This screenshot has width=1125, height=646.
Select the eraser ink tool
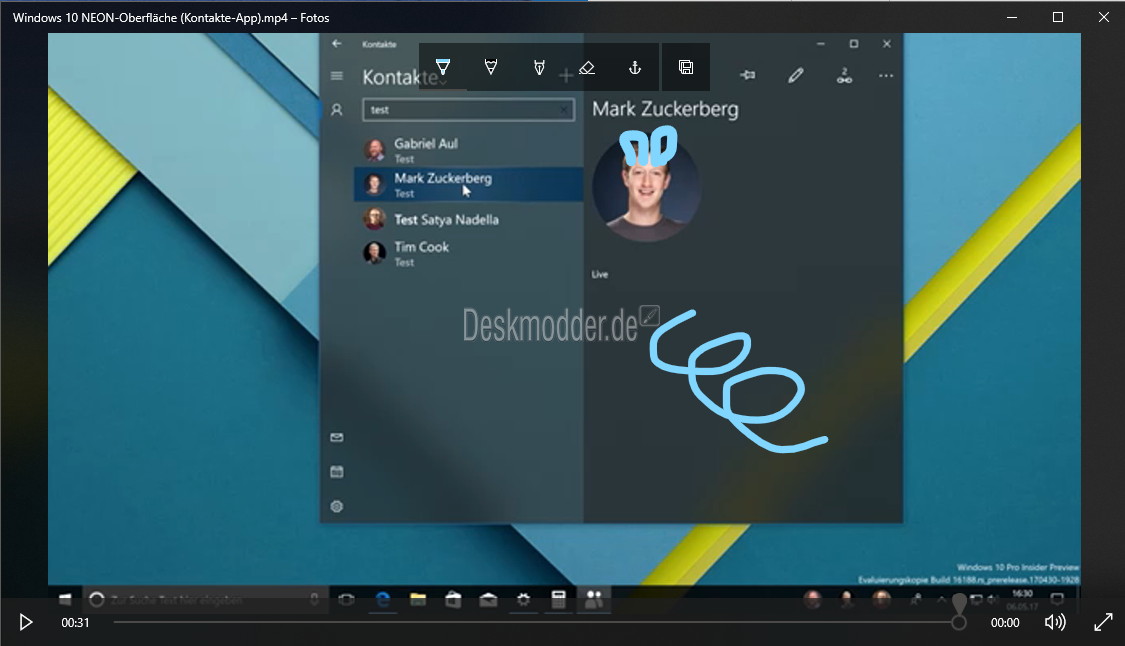587,67
